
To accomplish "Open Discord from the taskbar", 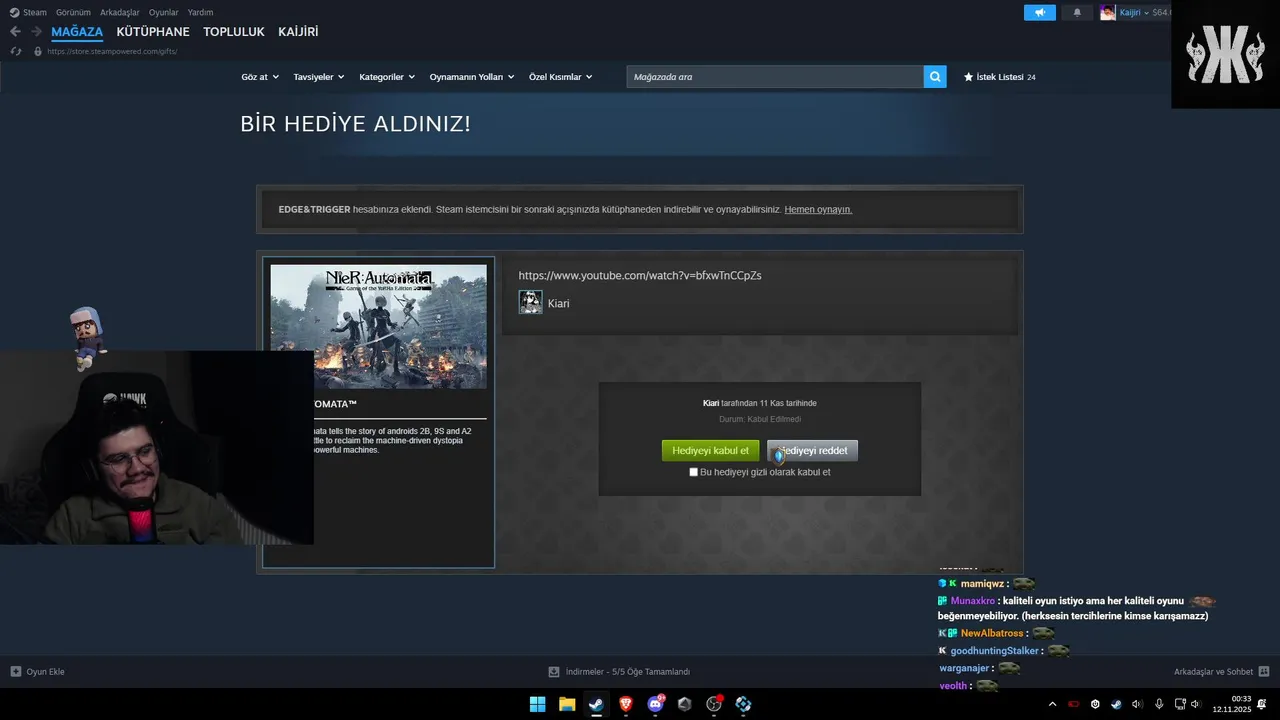I will (x=655, y=704).
